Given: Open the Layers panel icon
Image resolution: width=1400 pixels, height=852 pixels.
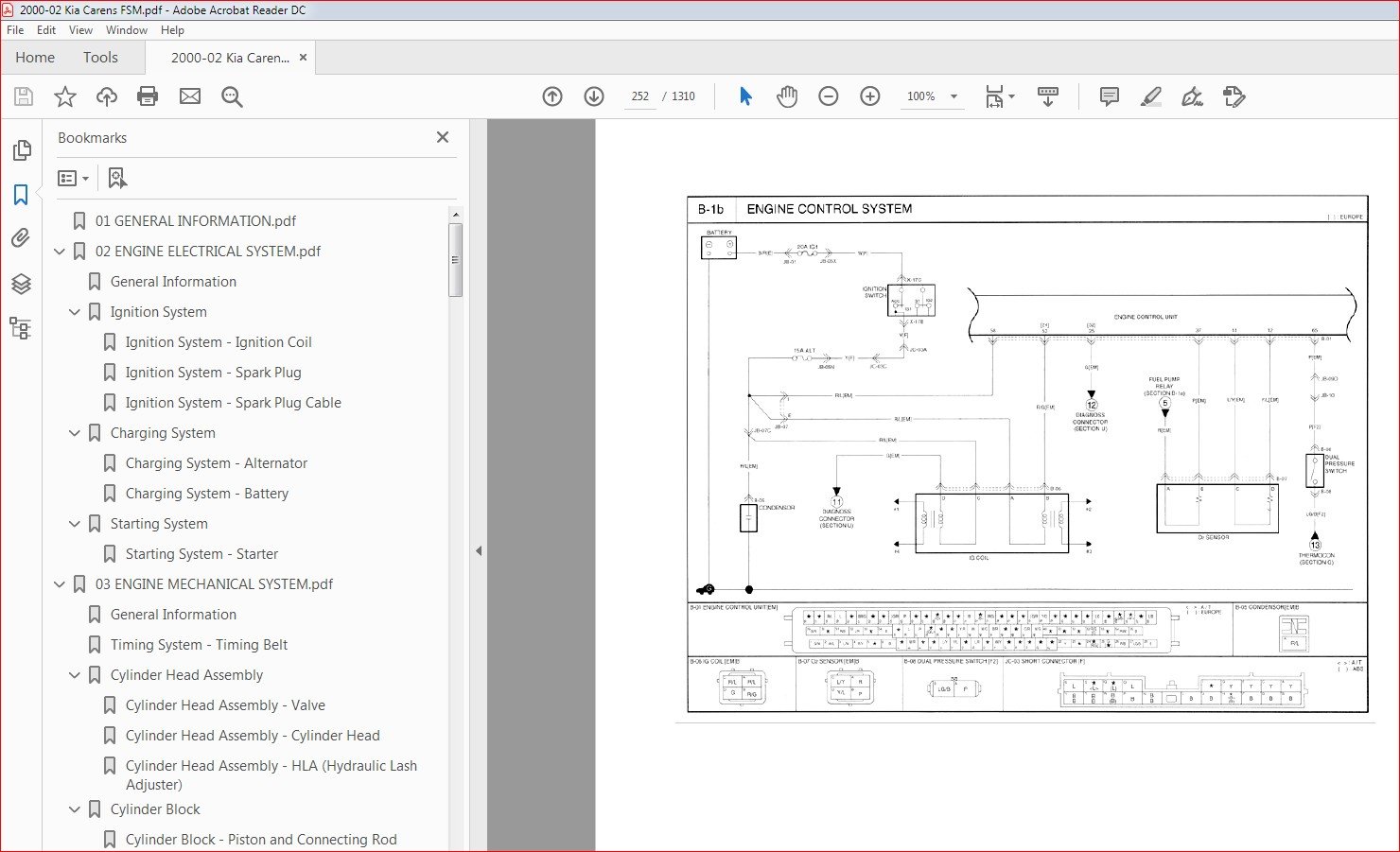Looking at the screenshot, I should [x=21, y=284].
